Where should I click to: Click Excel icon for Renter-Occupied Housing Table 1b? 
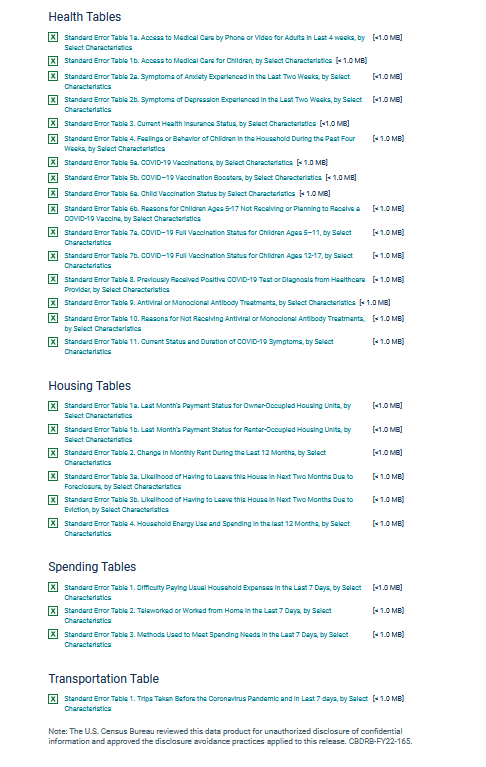53,429
